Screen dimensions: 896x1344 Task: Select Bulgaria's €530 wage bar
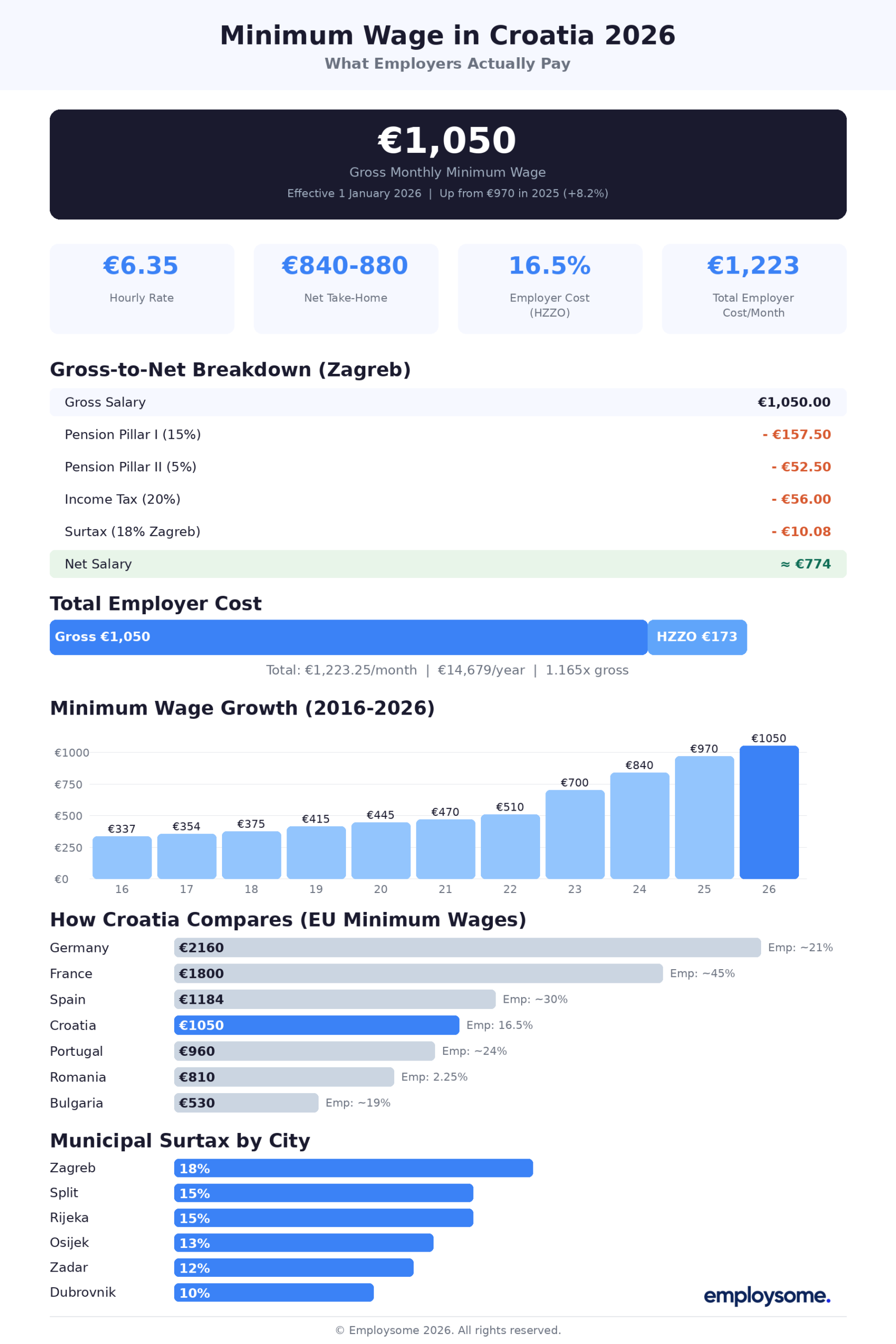246,1103
